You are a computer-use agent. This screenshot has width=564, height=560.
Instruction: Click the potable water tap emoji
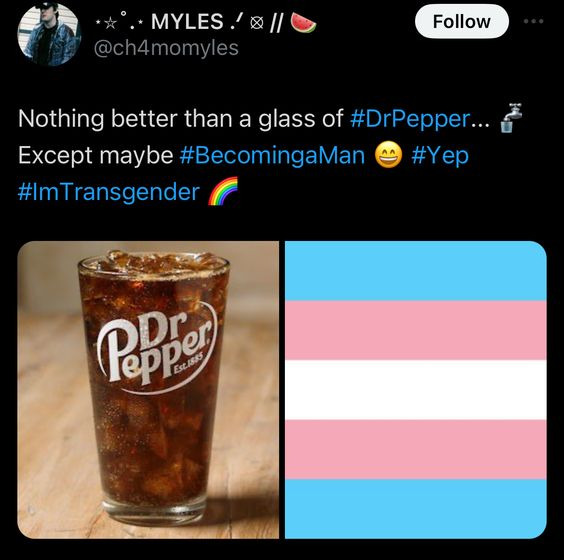tap(511, 118)
